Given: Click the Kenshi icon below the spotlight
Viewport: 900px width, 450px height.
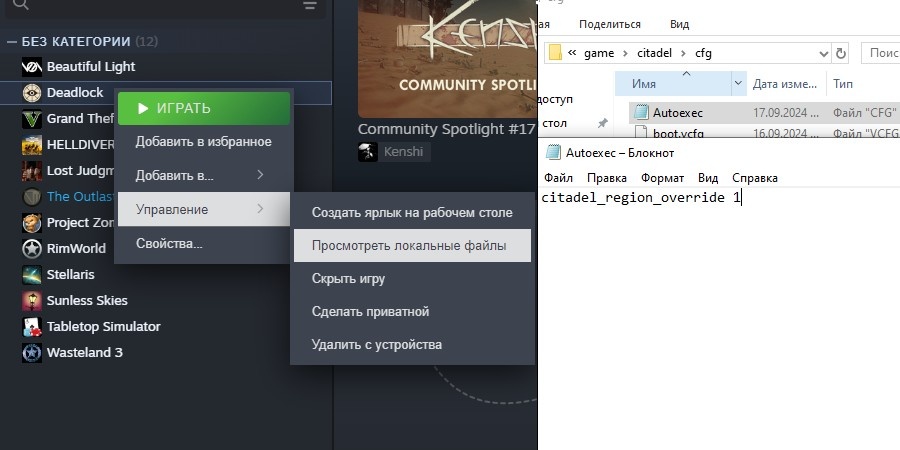Looking at the screenshot, I should click(x=367, y=152).
